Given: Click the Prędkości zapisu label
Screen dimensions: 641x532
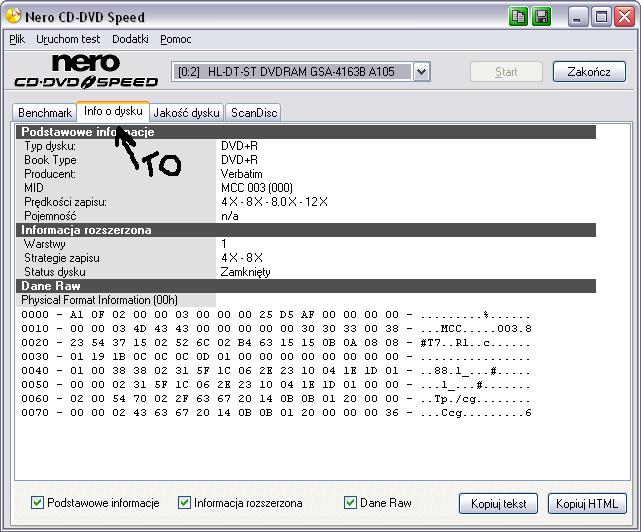Looking at the screenshot, I should point(65,202).
